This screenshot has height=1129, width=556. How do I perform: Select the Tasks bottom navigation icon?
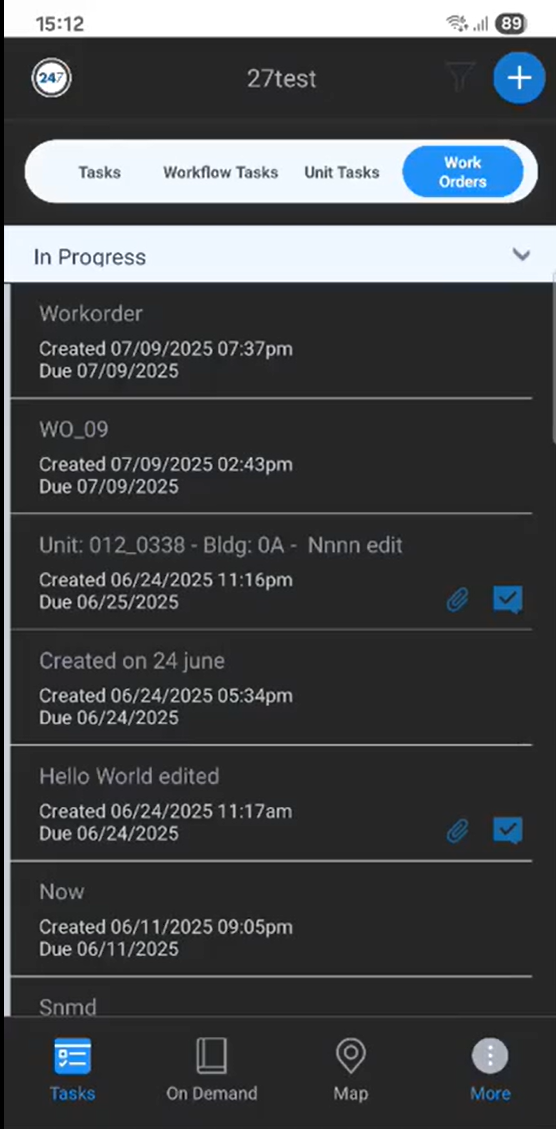[x=72, y=1056]
